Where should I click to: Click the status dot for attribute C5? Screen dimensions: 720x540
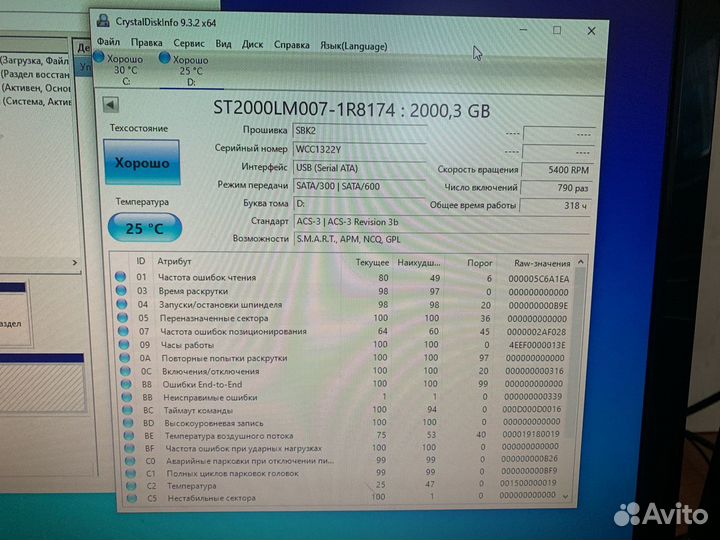tap(132, 497)
